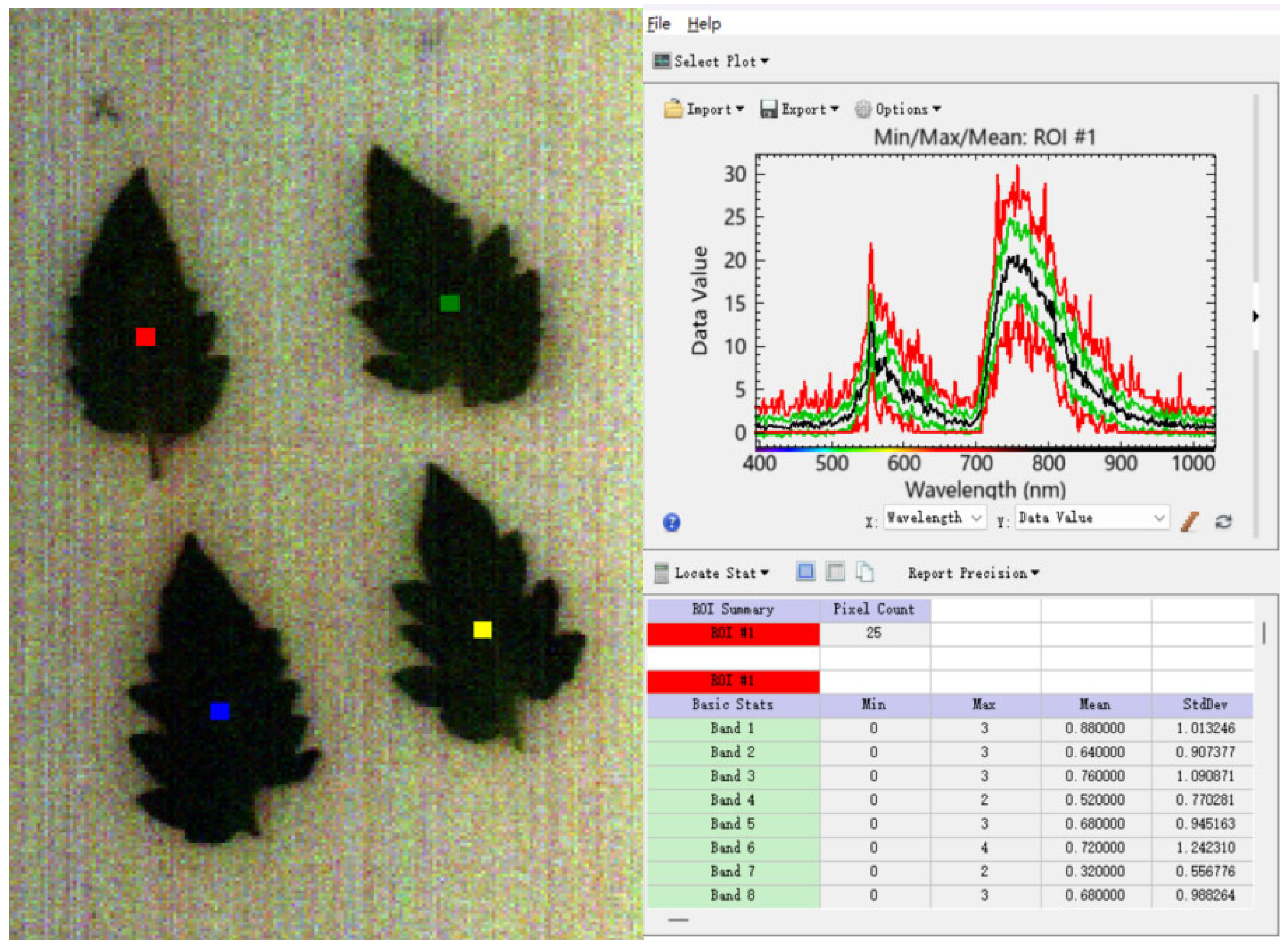Image resolution: width=1288 pixels, height=945 pixels.
Task: Click the yellow ROI square on leaf
Action: point(483,630)
